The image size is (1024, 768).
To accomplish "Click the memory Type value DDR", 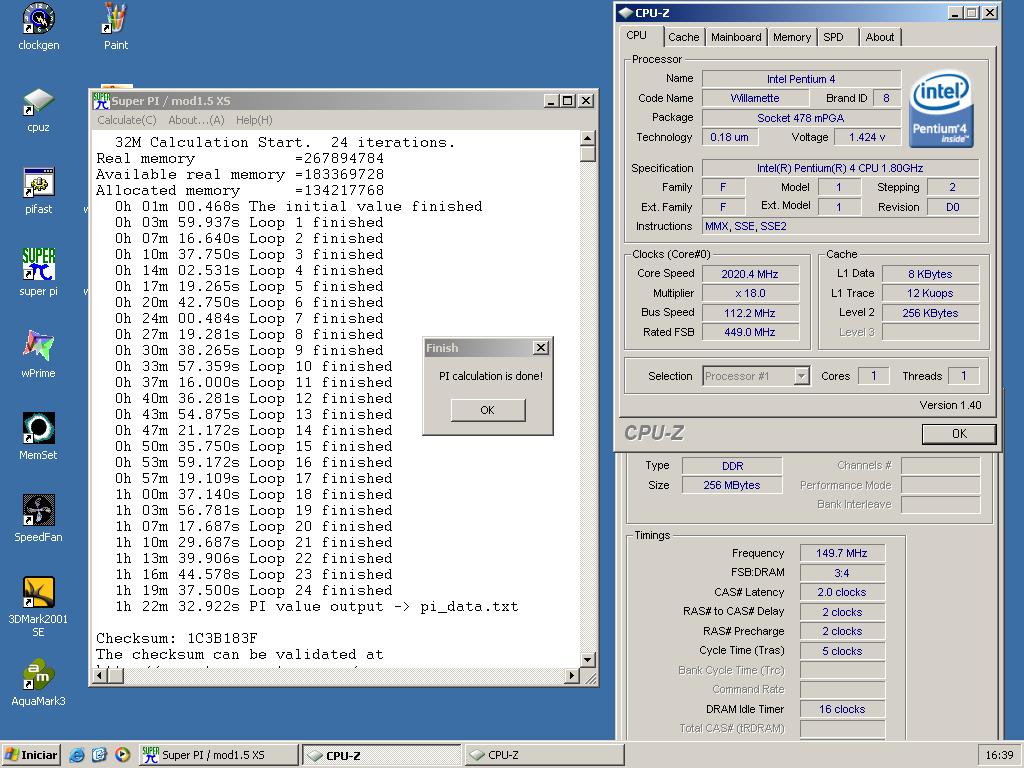I will point(732,466).
